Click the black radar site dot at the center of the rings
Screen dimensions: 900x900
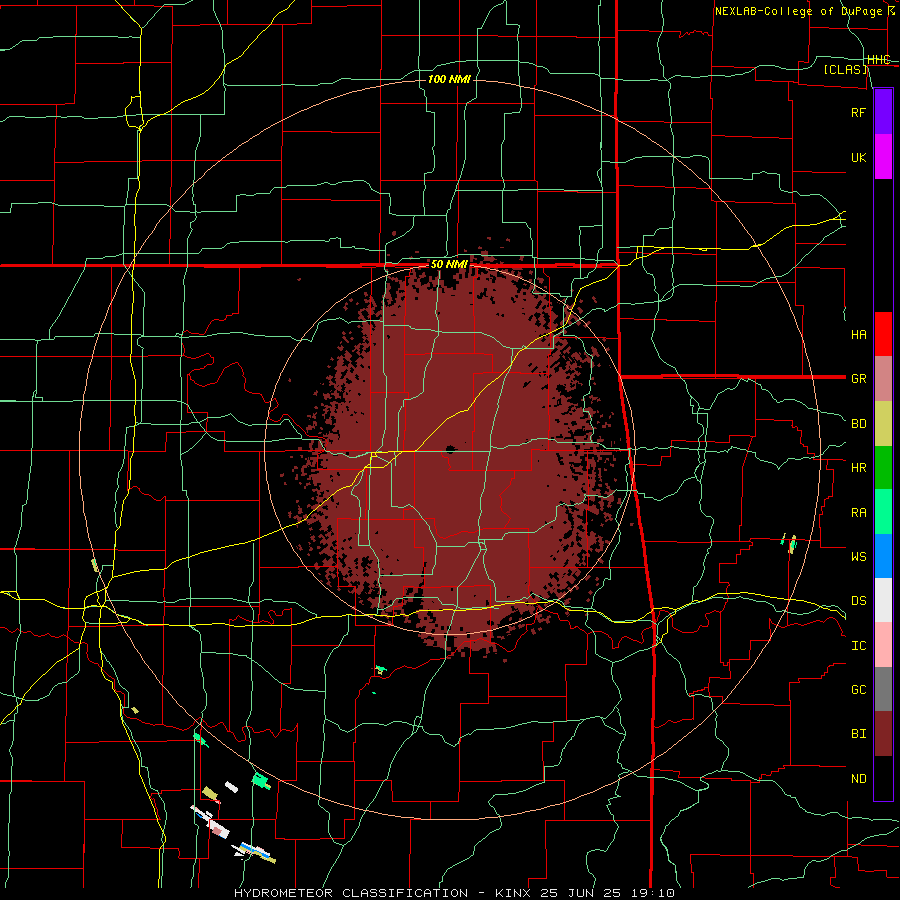[x=450, y=449]
